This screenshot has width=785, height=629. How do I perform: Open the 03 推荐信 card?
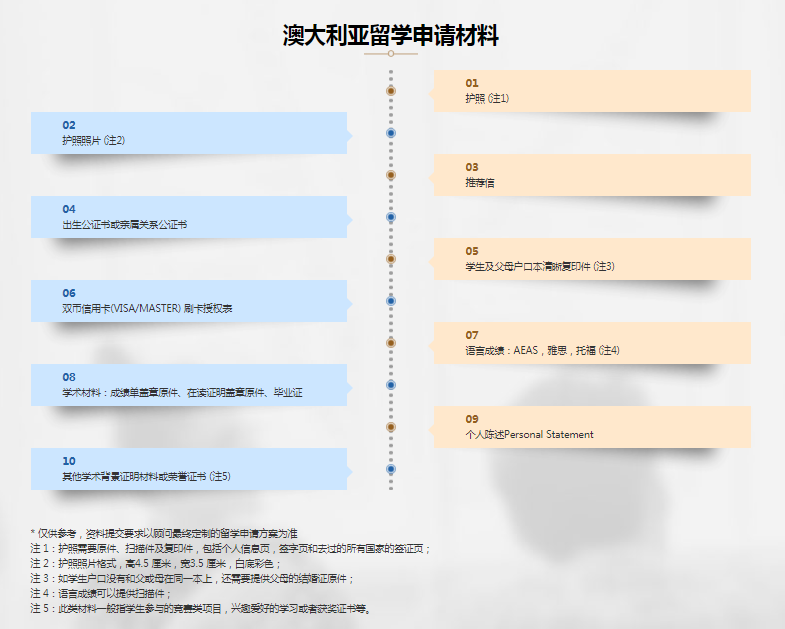click(592, 175)
